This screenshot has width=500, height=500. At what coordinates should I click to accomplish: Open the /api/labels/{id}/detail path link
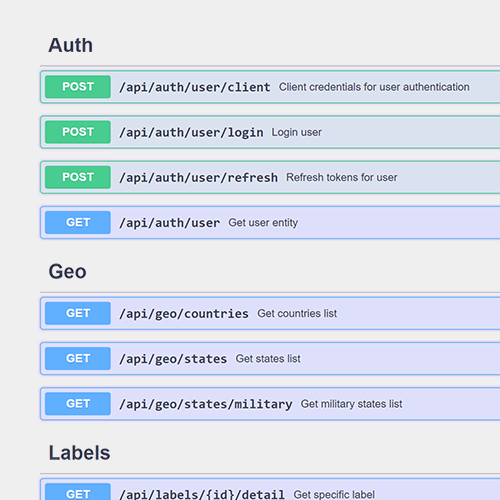202,494
